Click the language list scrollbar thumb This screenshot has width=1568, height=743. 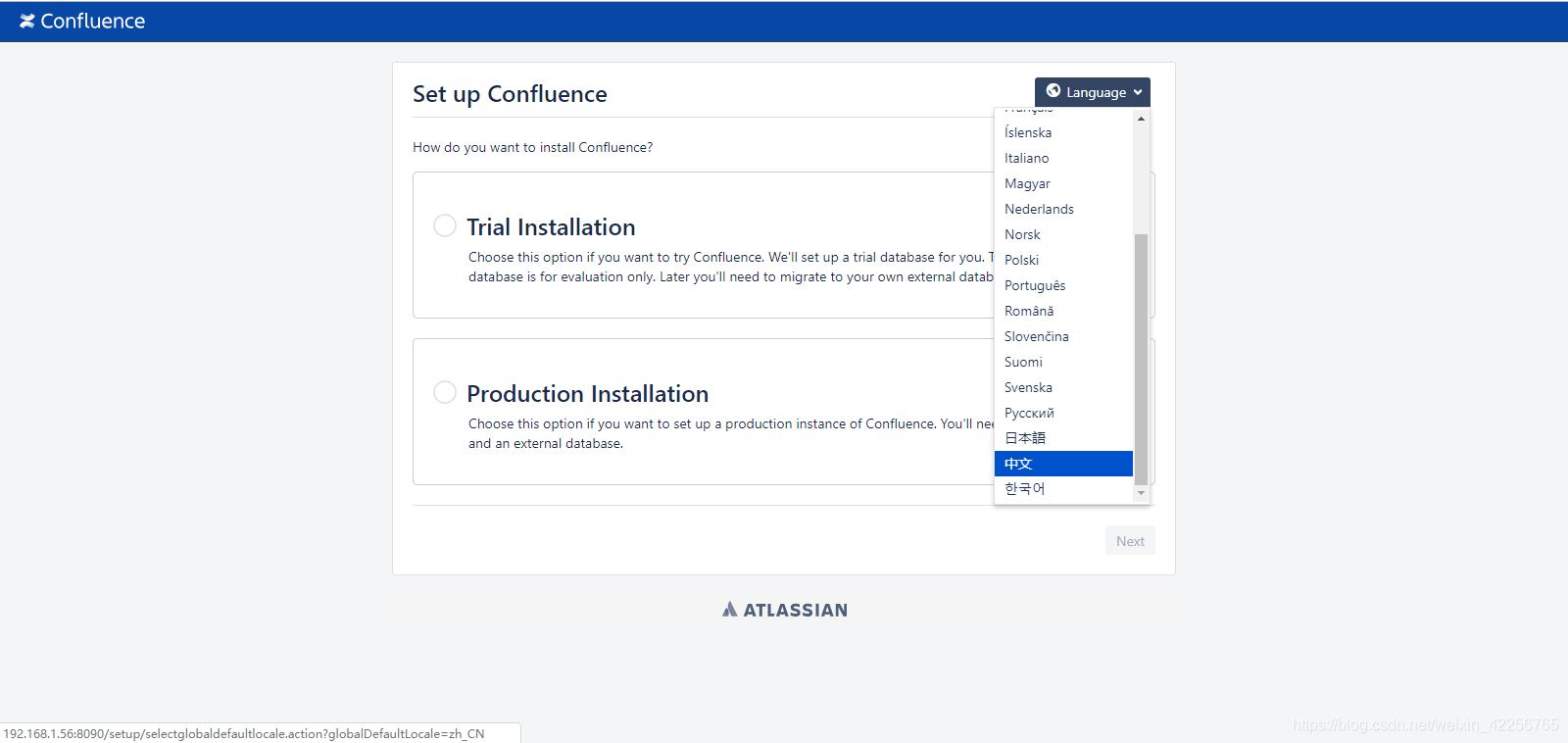1141,359
